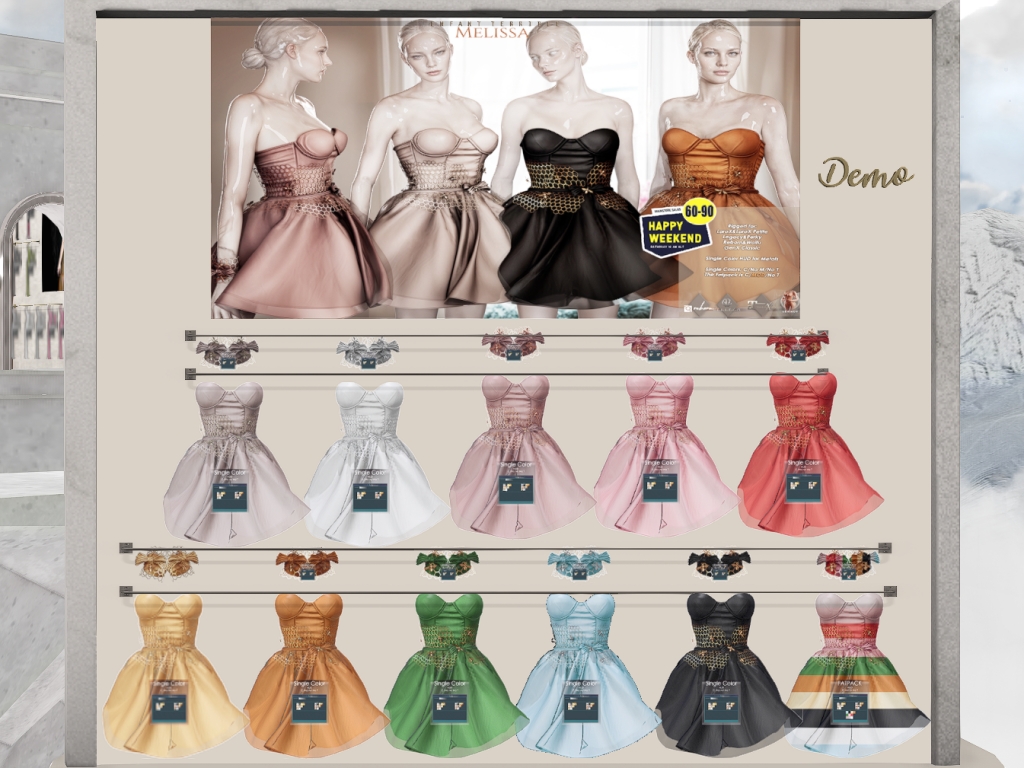Select the red bow accessory on top rail
1024x768 pixels.
pos(797,346)
